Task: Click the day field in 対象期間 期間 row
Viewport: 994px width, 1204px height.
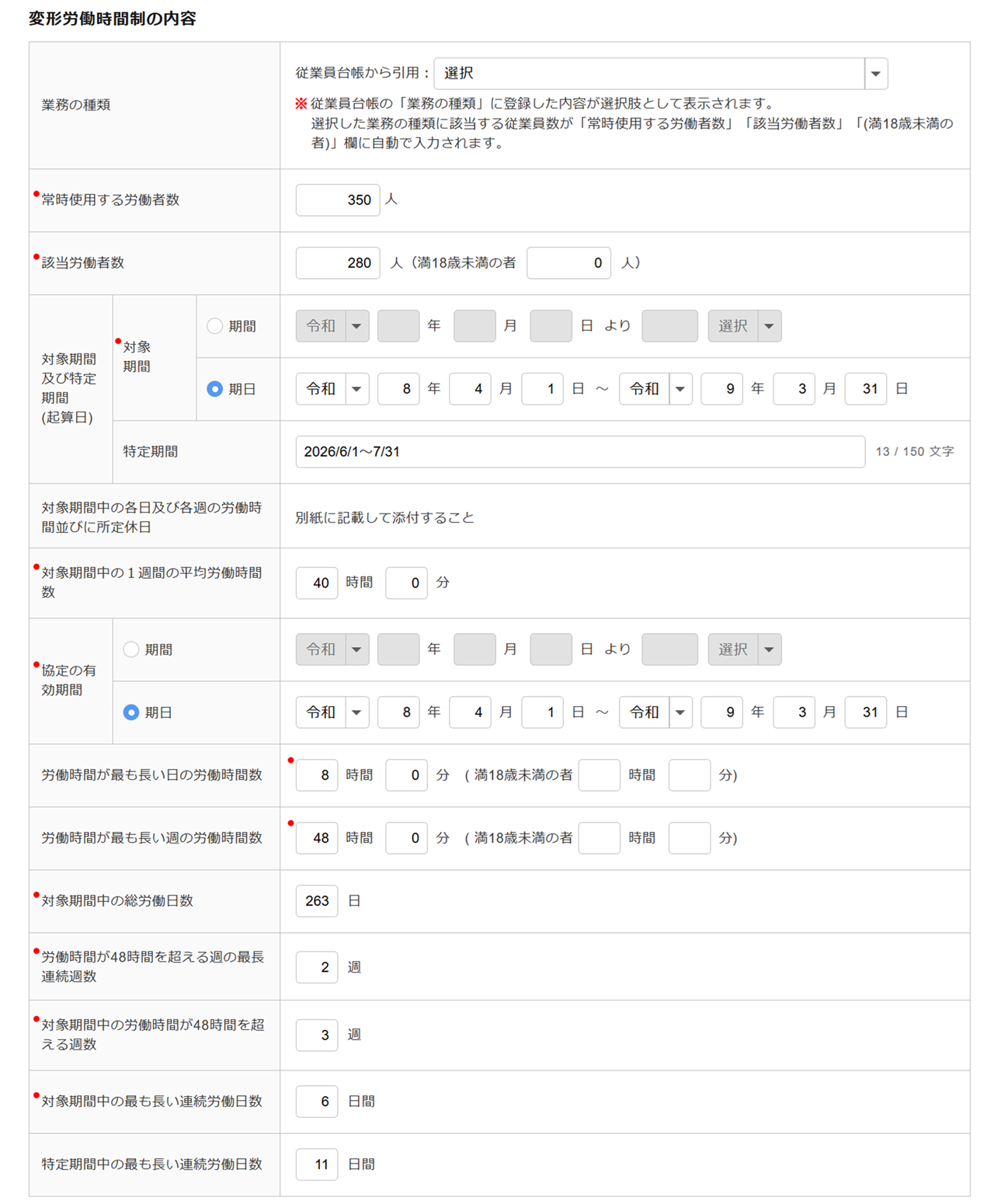Action: pyautogui.click(x=551, y=326)
